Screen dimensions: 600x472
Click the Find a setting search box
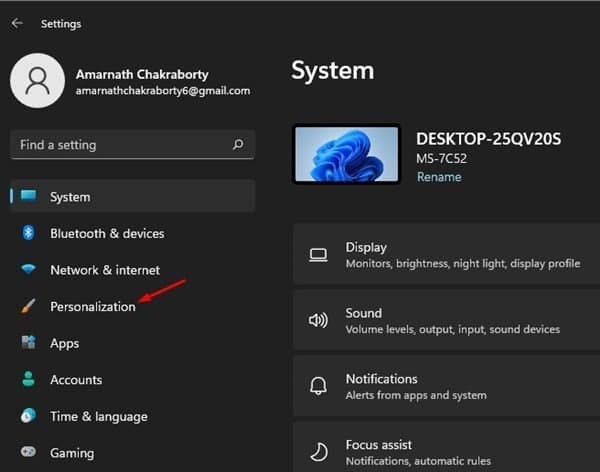(x=132, y=145)
